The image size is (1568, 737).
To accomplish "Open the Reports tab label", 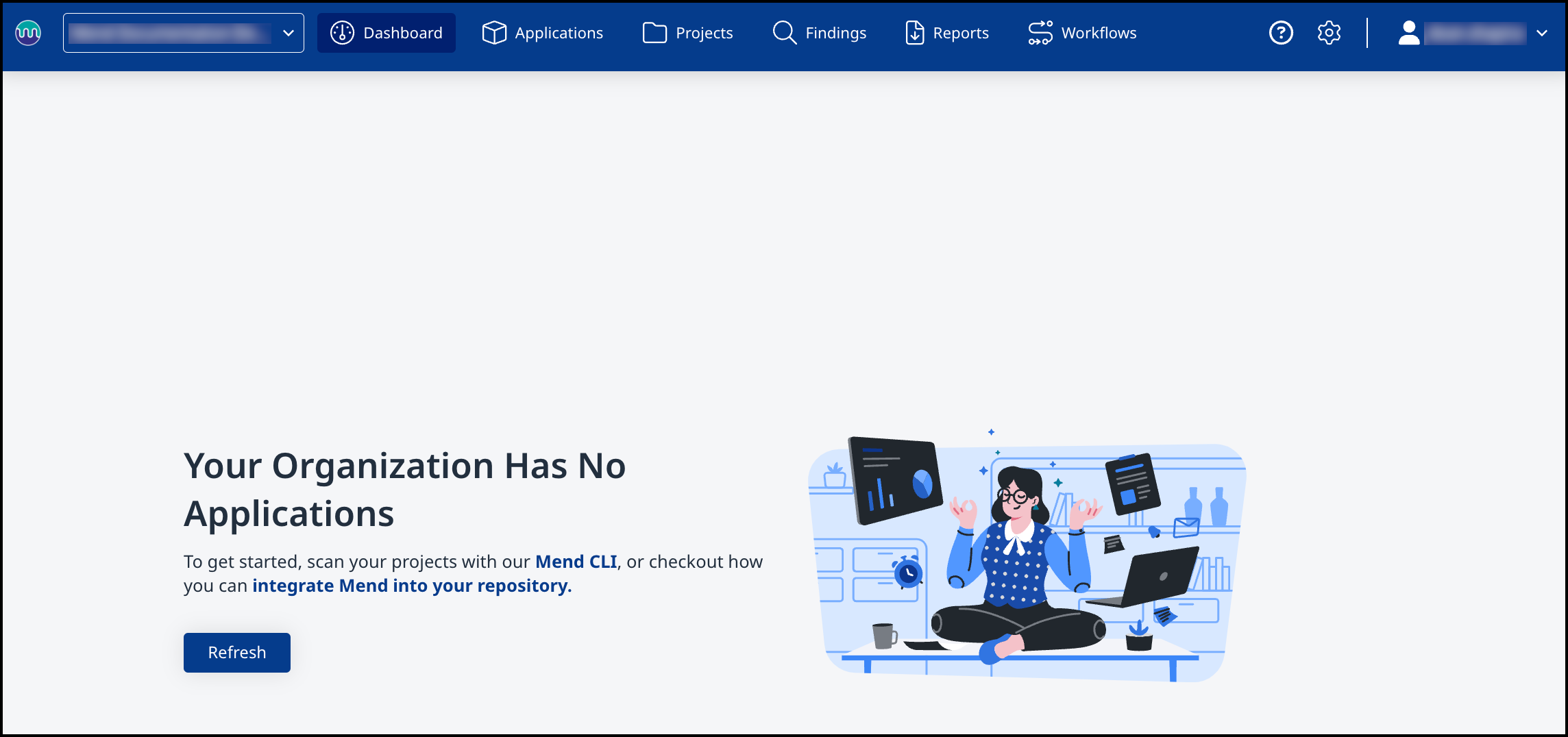I will coord(960,33).
